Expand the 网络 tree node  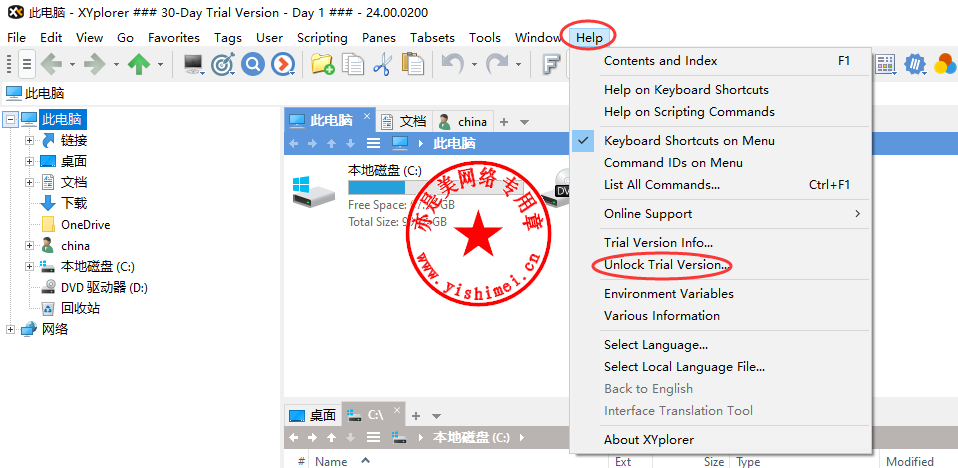(11, 329)
